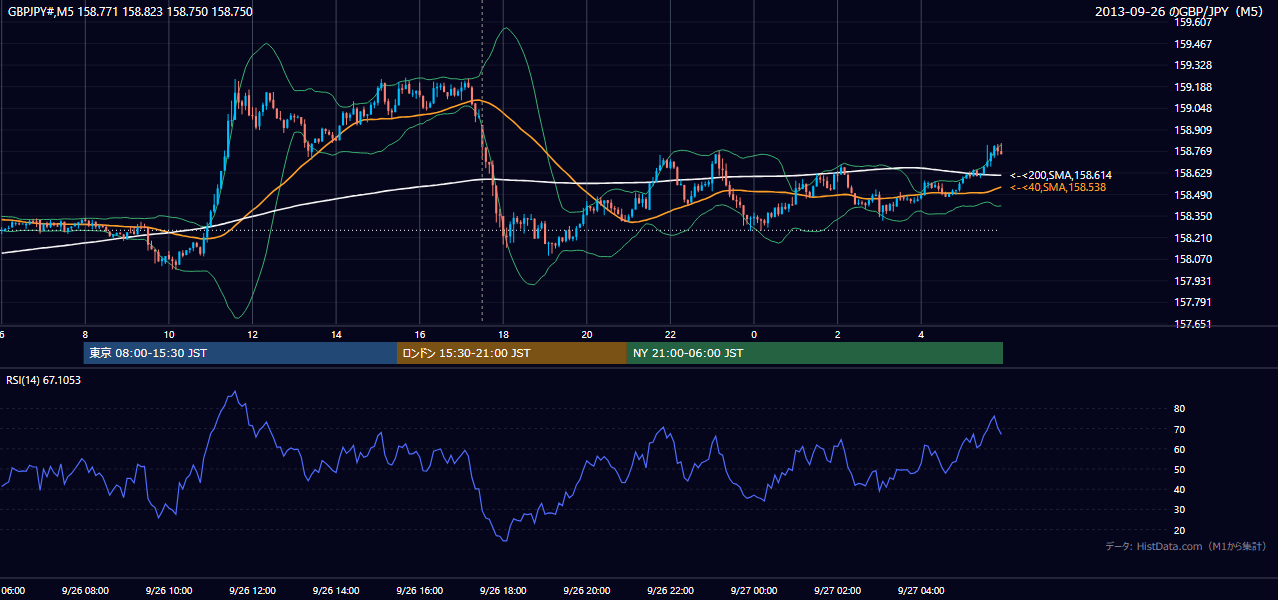The width and height of the screenshot is (1278, 600).
Task: Click RSI scale value 50
Action: (1180, 469)
